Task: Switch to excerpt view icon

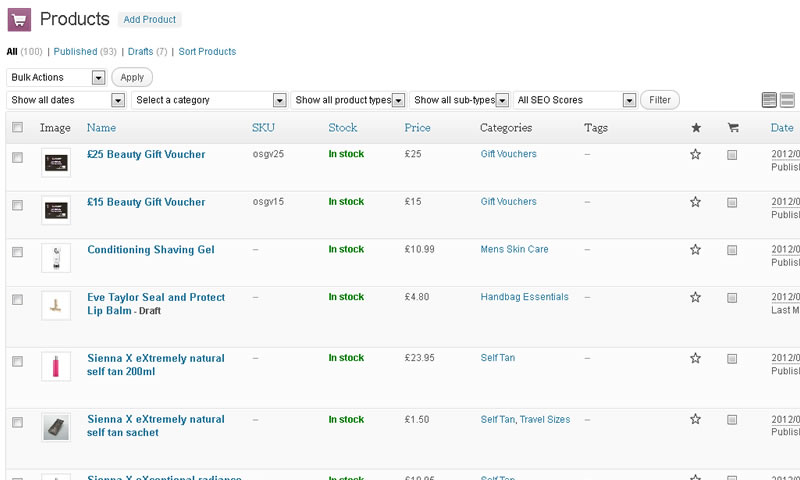Action: [x=787, y=100]
